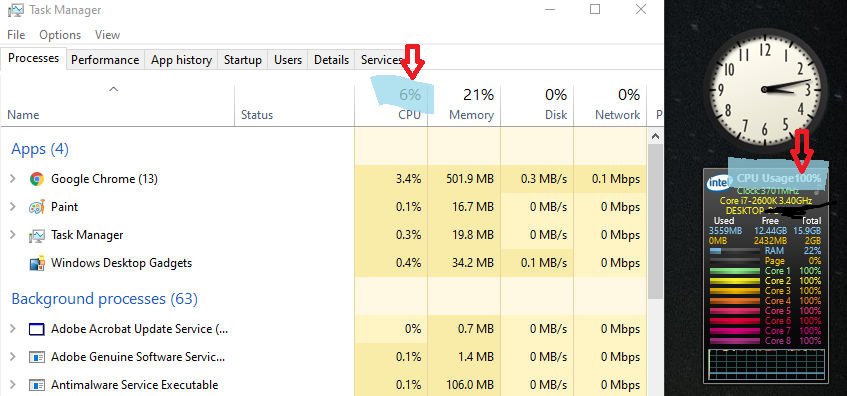Click the Intel logo on CPU gadget
This screenshot has height=396, width=847.
click(718, 183)
